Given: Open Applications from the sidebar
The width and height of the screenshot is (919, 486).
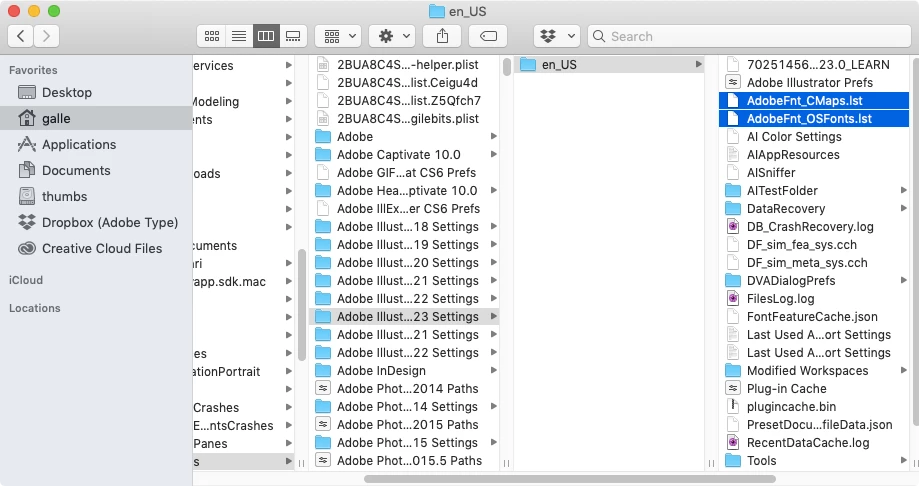Looking at the screenshot, I should tap(96, 144).
